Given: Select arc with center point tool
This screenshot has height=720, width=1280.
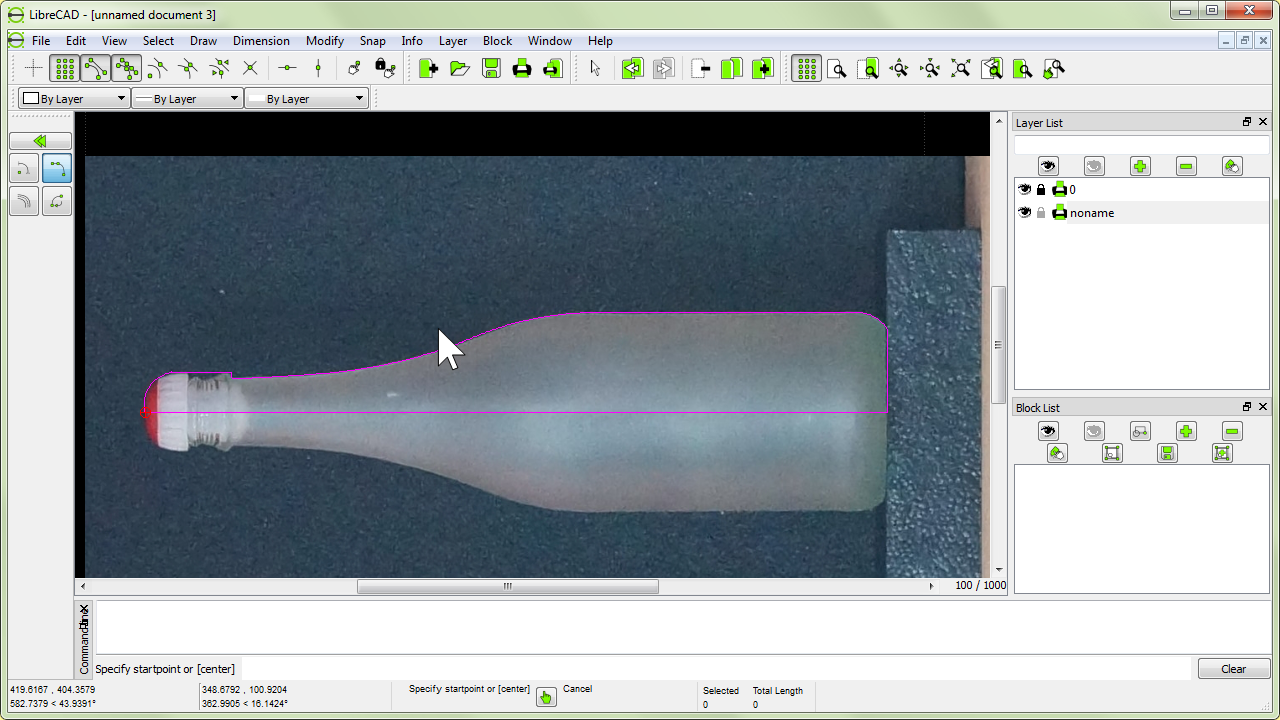Looking at the screenshot, I should point(24,168).
